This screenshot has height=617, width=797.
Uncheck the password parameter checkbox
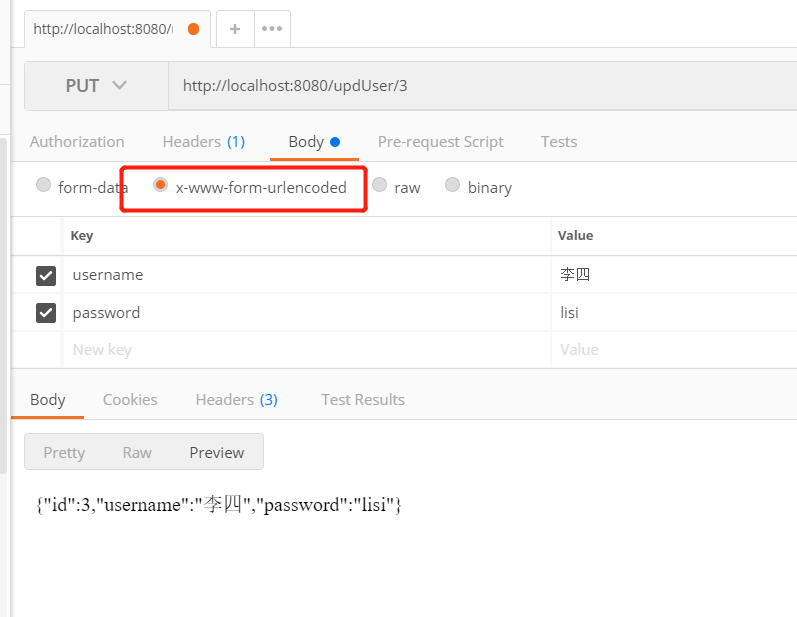(x=46, y=313)
